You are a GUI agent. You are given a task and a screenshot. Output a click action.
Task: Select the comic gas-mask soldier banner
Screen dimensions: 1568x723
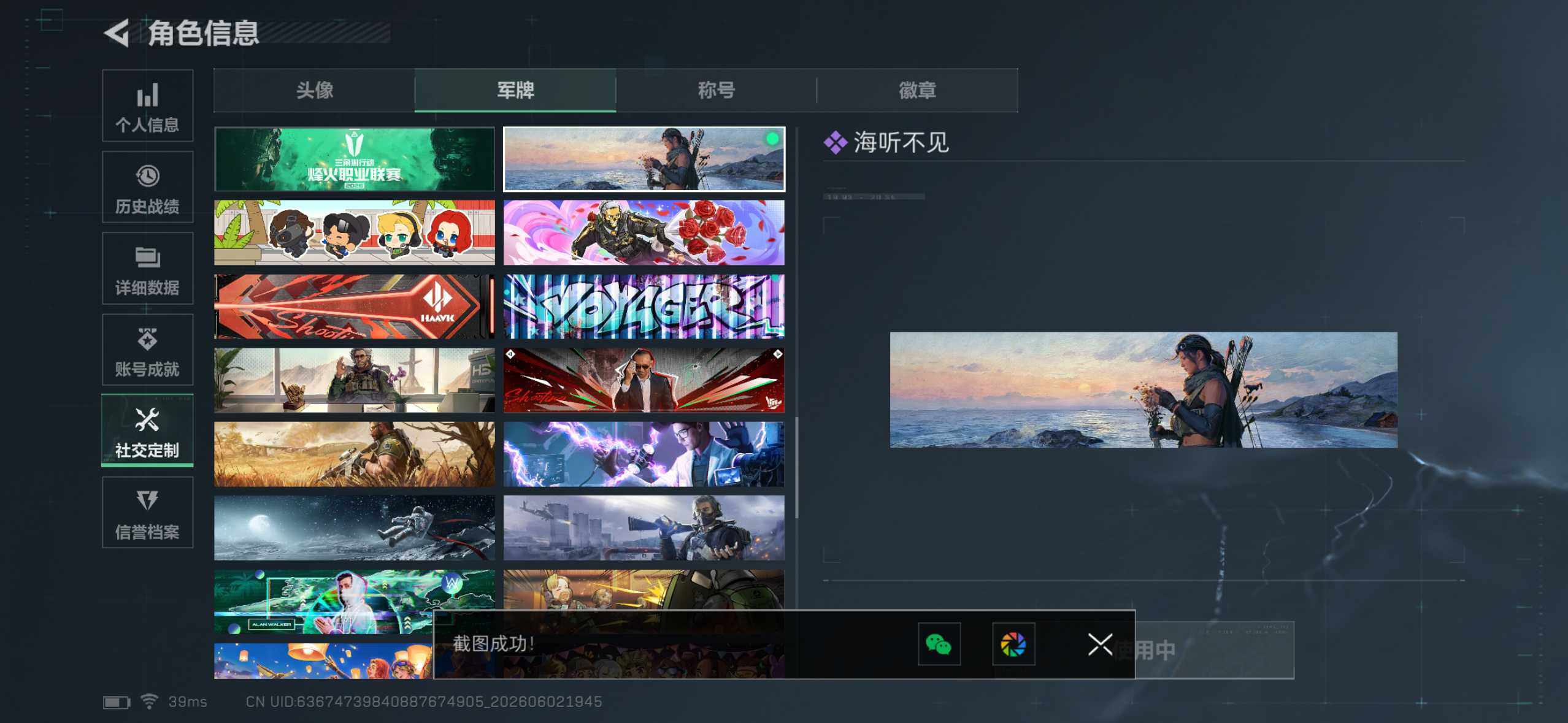644,590
